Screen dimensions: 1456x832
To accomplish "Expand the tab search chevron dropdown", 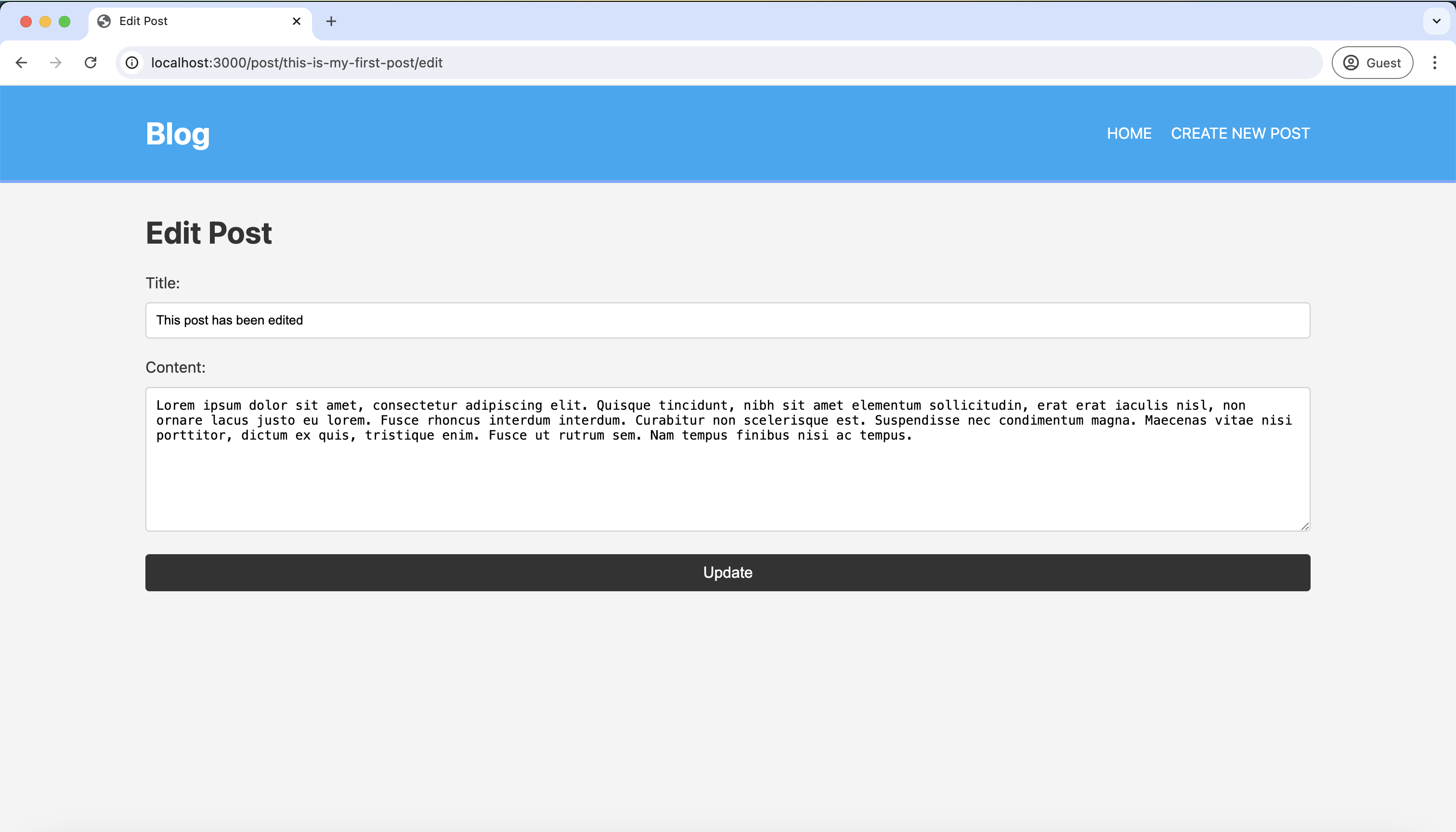I will 1436,21.
